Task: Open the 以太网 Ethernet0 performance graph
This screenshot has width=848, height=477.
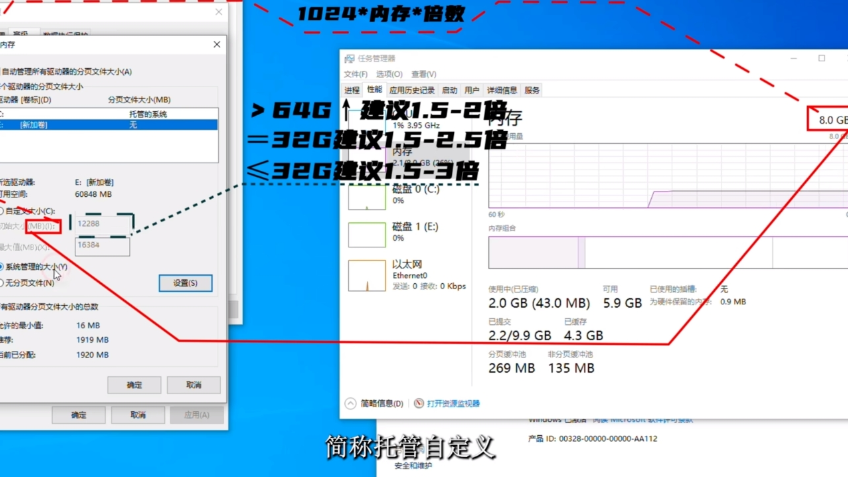Action: tap(368, 275)
